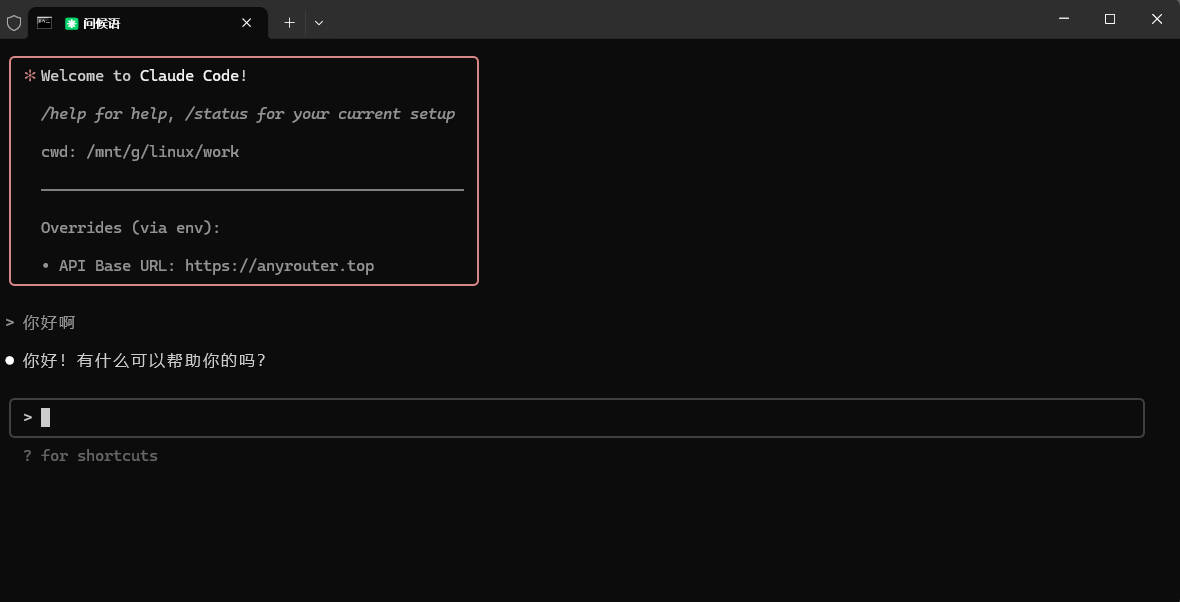Click the /status command text

(x=217, y=113)
